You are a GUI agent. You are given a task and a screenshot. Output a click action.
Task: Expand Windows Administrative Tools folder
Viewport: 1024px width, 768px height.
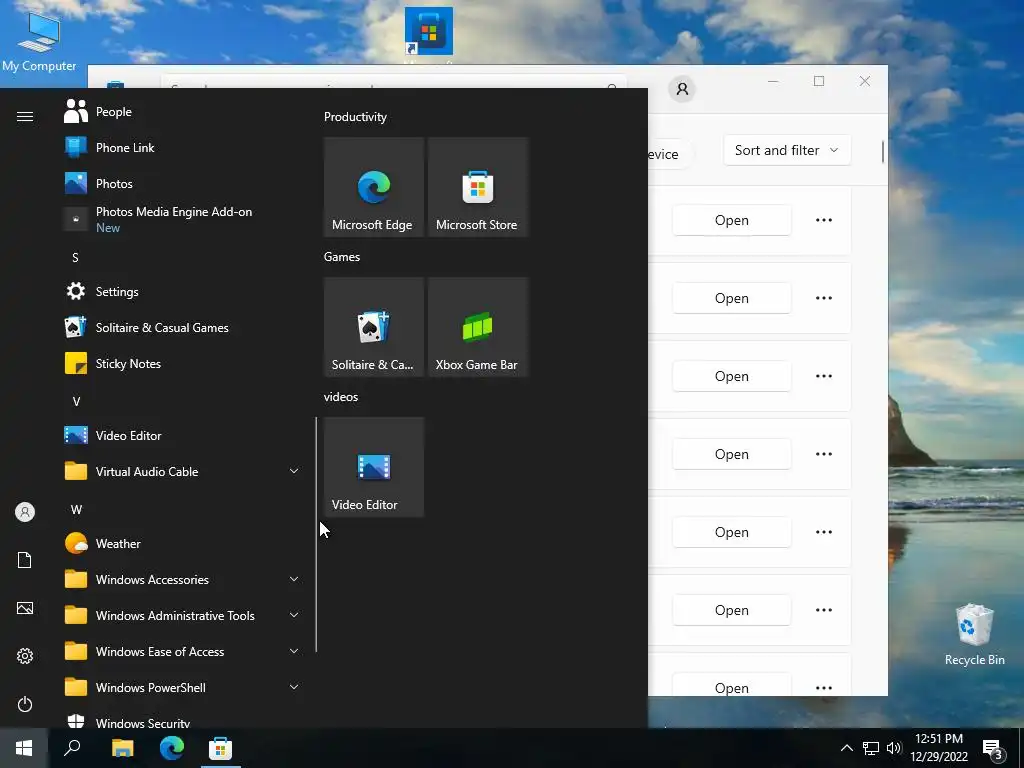pyautogui.click(x=183, y=615)
